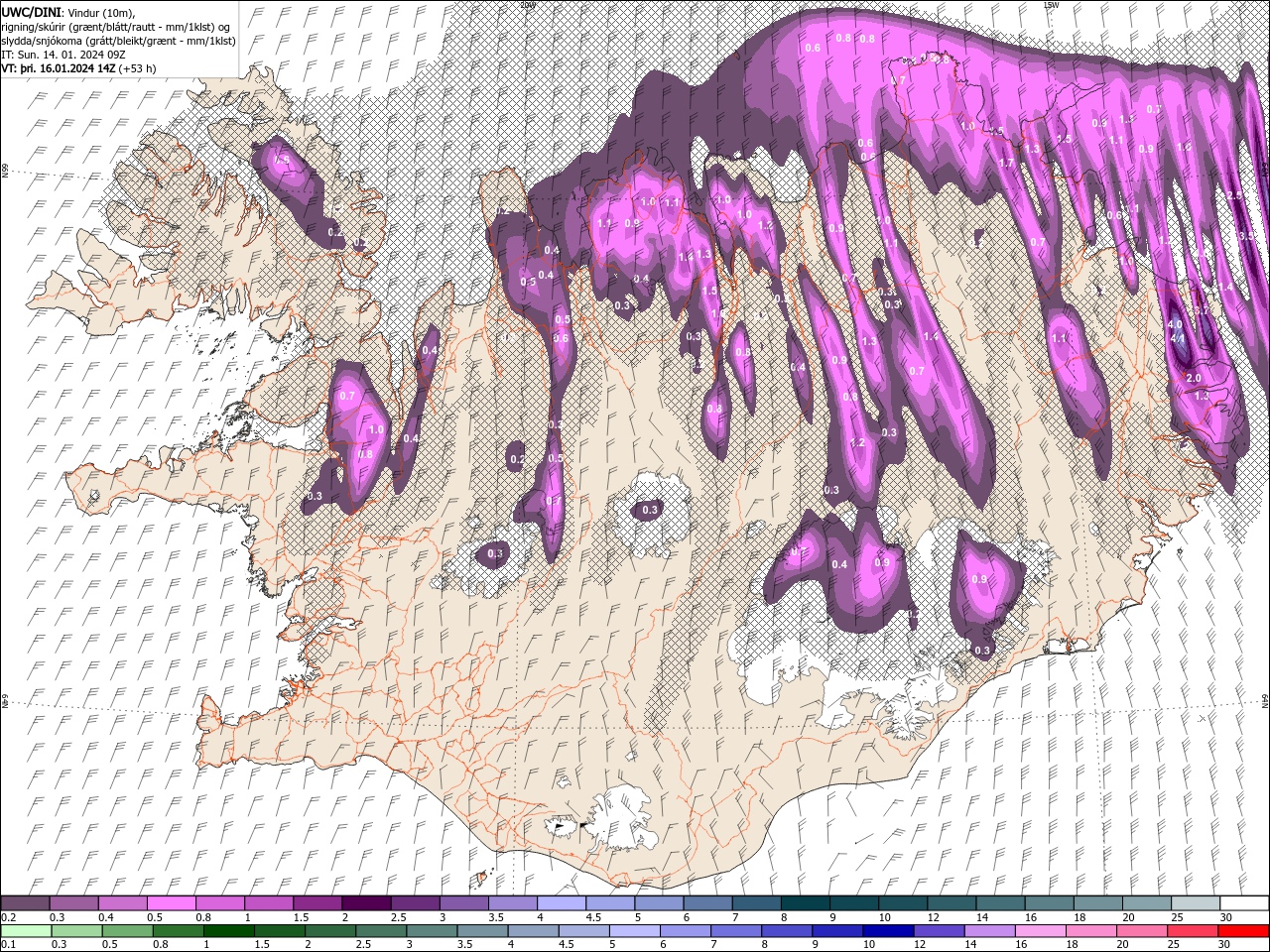Pick lower legend swatch between 20 and 25
Image resolution: width=1270 pixels, height=952 pixels.
[1140, 931]
